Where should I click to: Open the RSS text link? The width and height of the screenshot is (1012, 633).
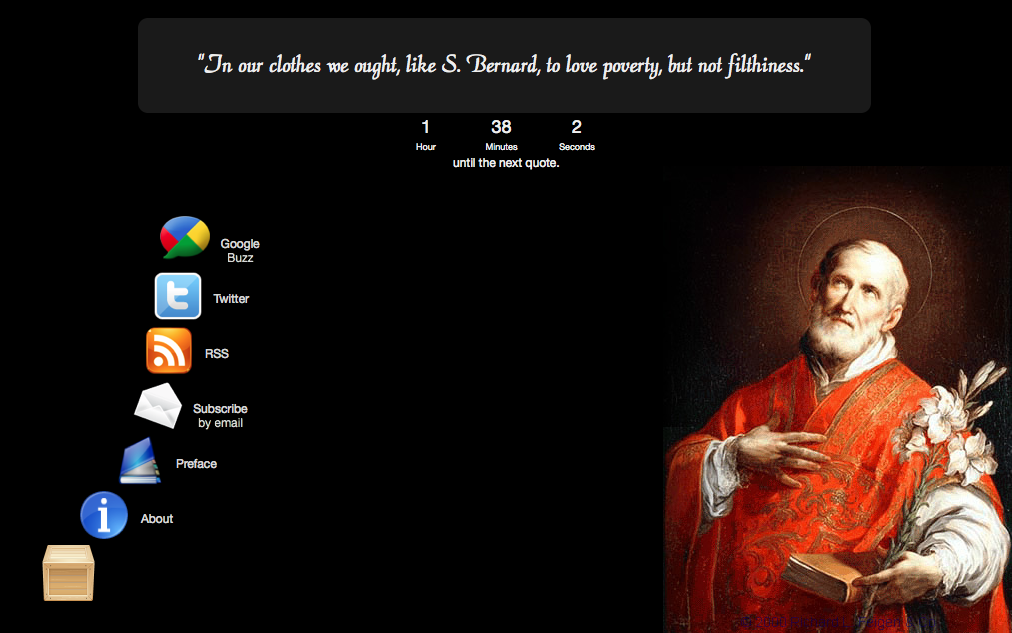[x=217, y=354]
